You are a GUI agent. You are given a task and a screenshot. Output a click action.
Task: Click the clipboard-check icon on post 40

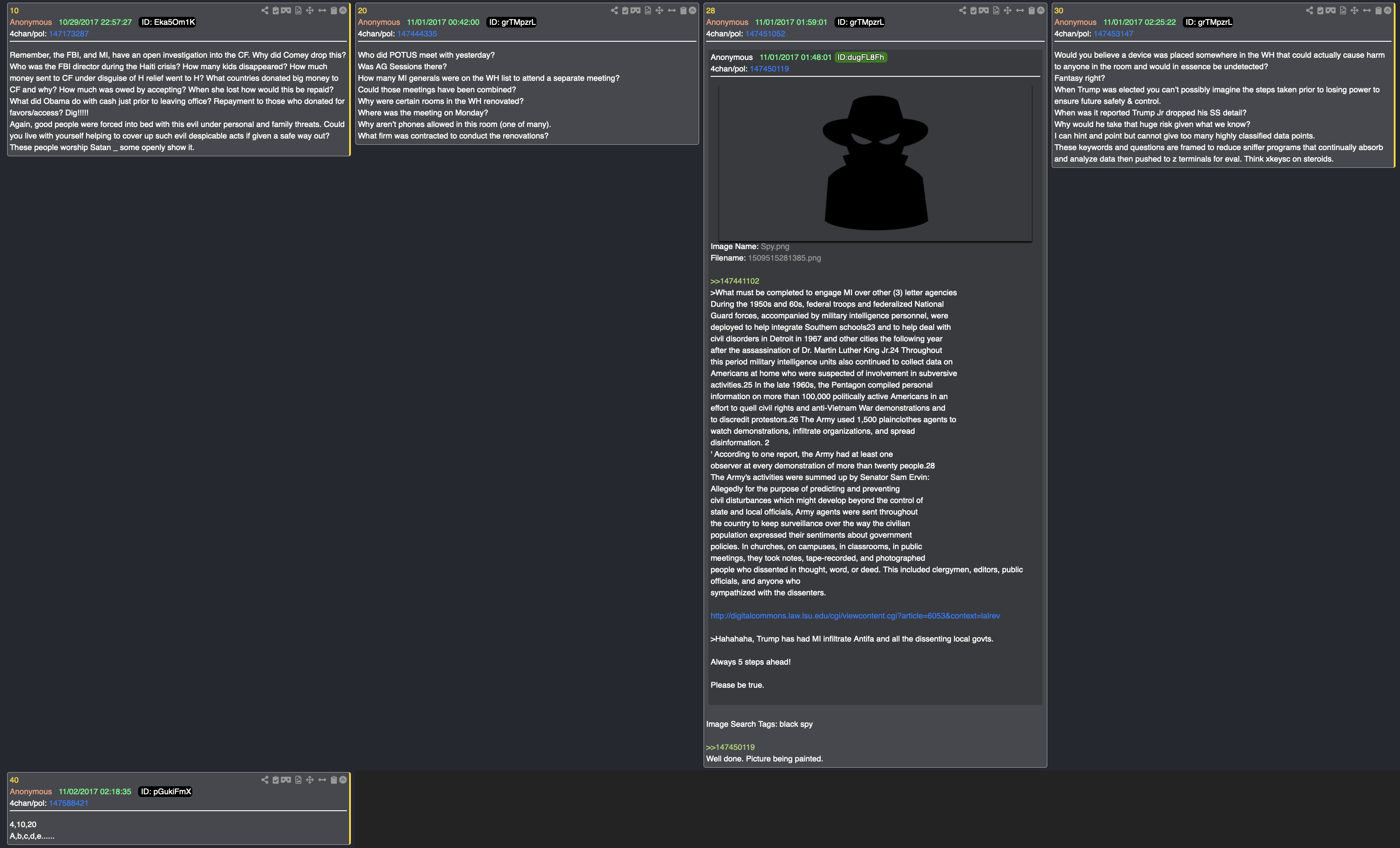tap(275, 780)
